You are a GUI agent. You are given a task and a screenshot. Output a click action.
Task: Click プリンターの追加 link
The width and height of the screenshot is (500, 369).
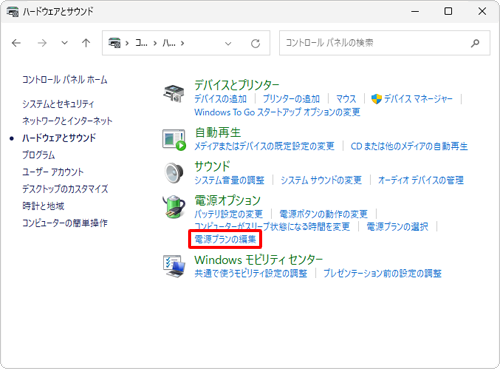point(291,99)
